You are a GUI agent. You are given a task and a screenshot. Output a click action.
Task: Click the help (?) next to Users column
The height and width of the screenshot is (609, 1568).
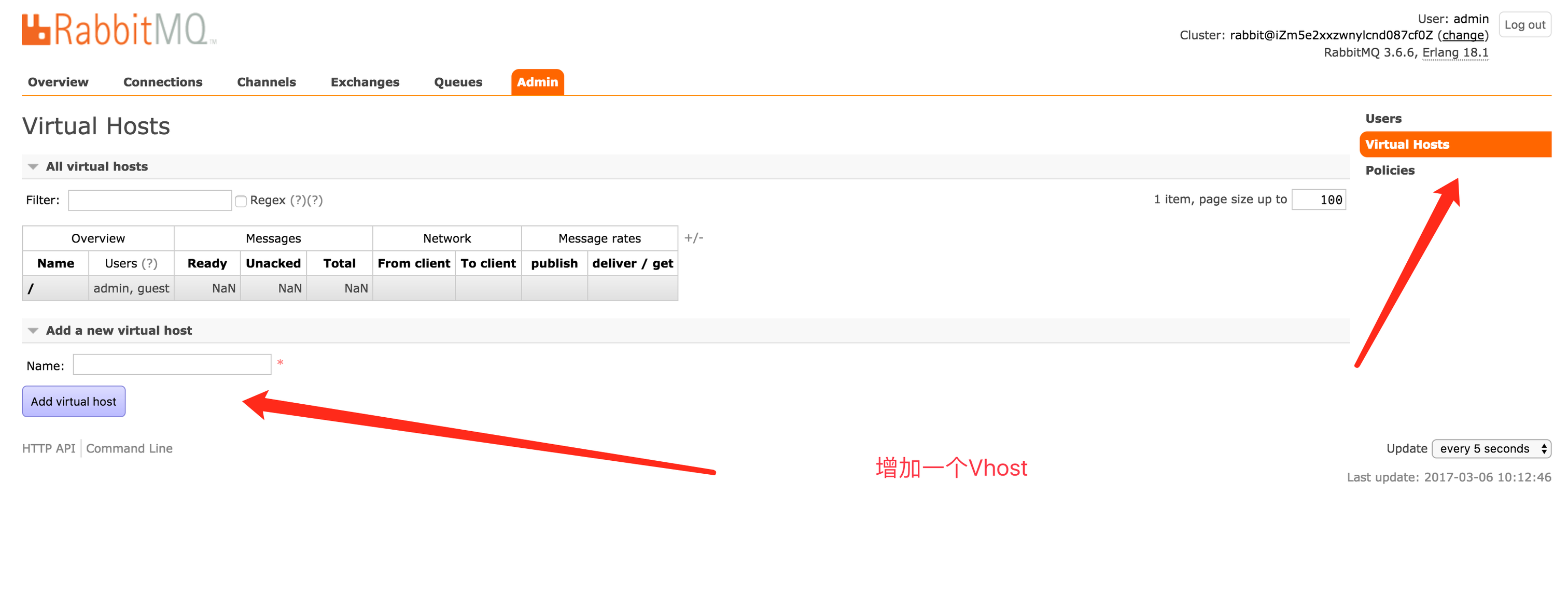149,263
